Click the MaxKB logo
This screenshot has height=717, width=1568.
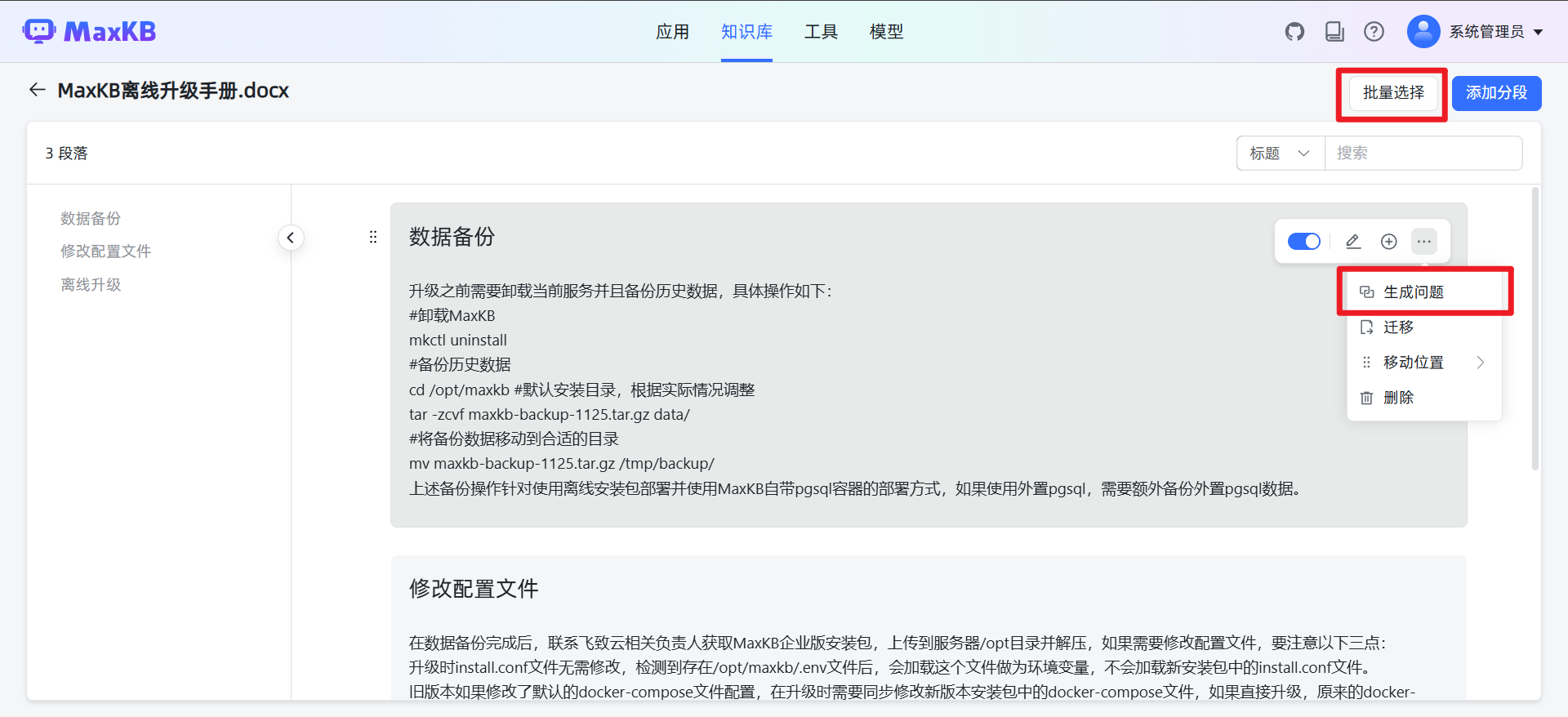(90, 32)
